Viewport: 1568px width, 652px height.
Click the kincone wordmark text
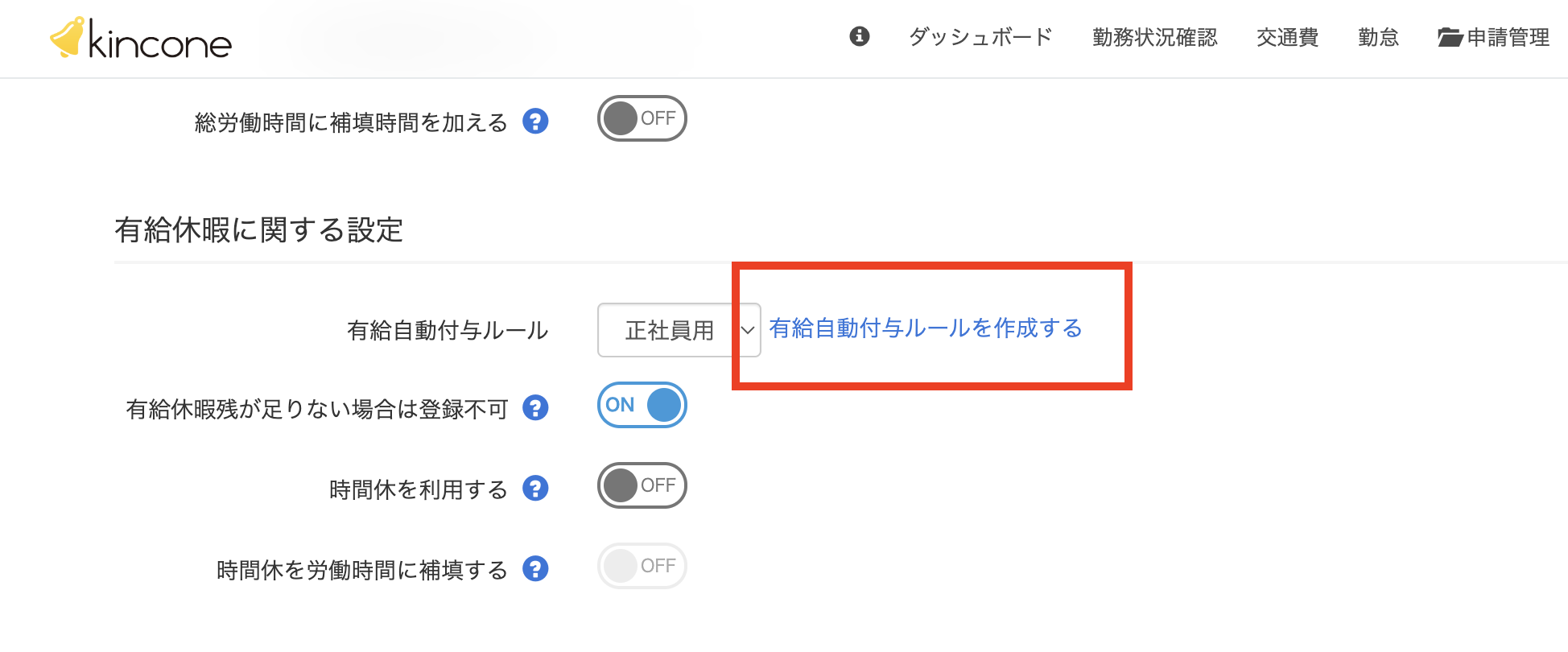coord(159,42)
